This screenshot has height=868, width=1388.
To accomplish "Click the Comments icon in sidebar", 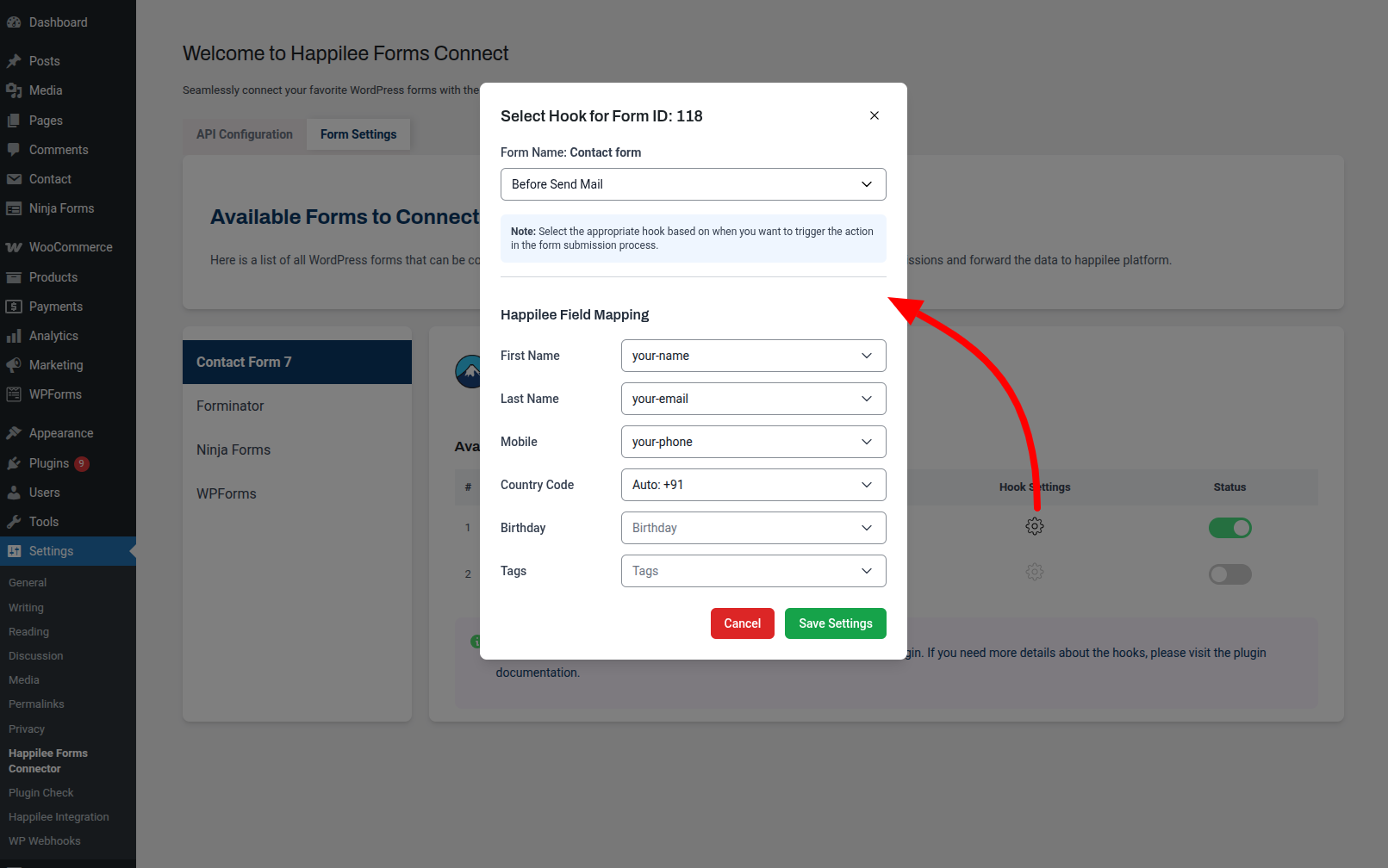I will coord(14,149).
